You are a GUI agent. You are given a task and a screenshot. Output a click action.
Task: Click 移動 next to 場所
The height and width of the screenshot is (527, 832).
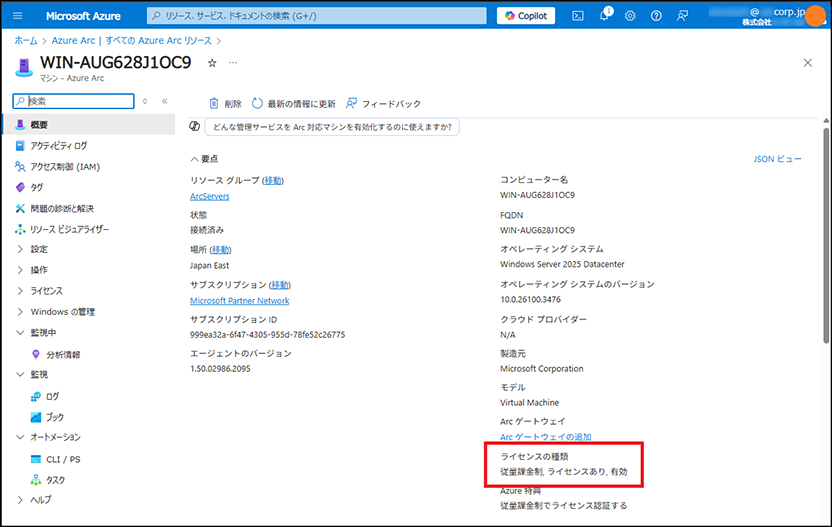pos(220,249)
